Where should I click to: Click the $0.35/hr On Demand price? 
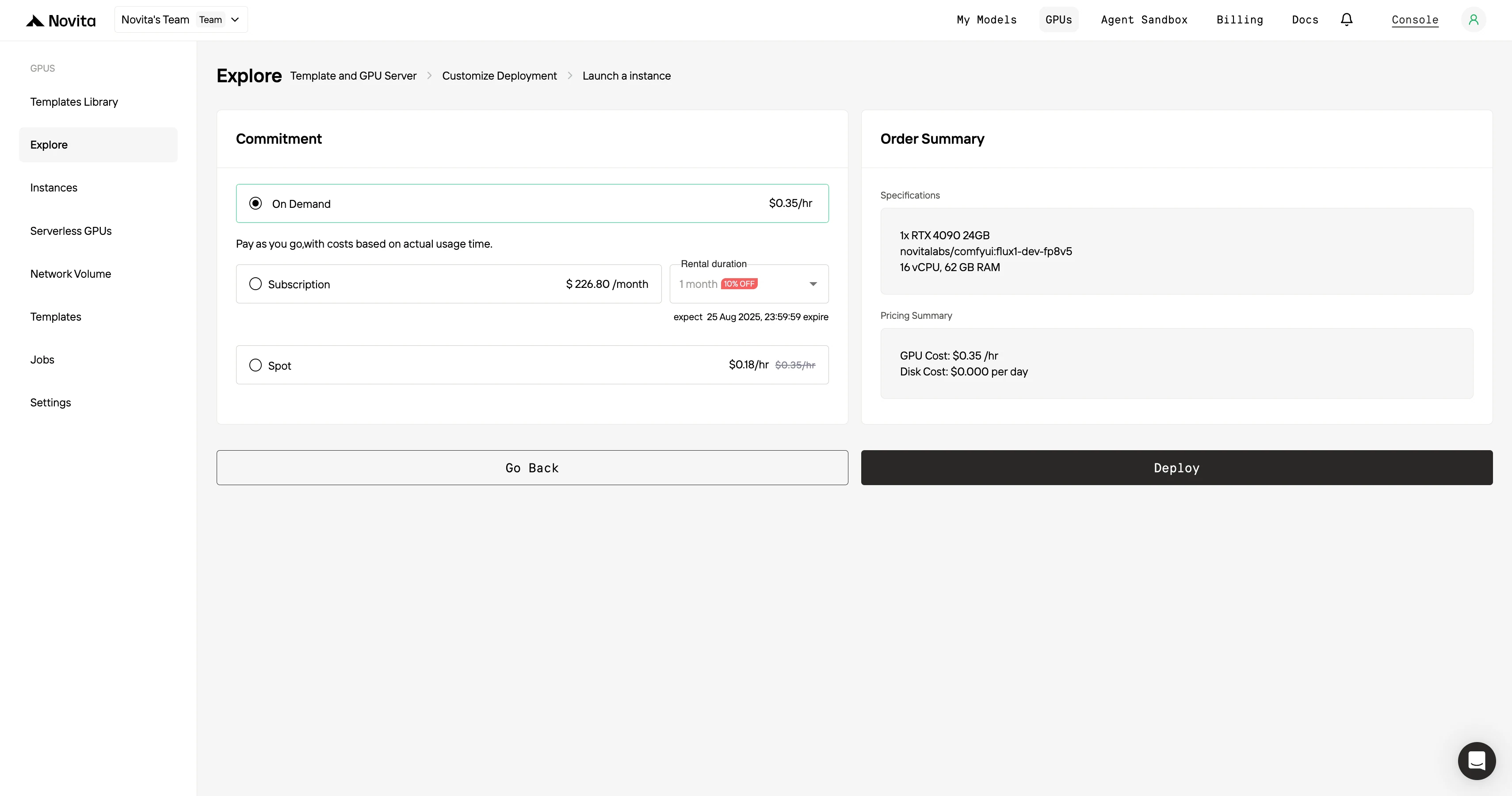tap(790, 203)
